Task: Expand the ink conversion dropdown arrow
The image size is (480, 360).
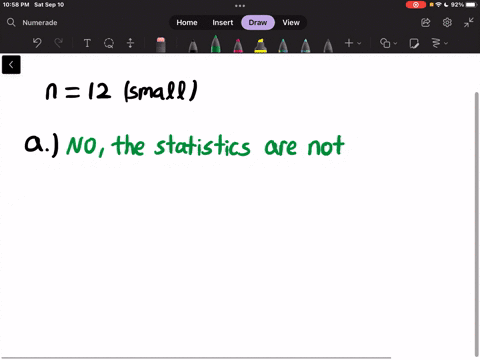Action: [x=446, y=43]
